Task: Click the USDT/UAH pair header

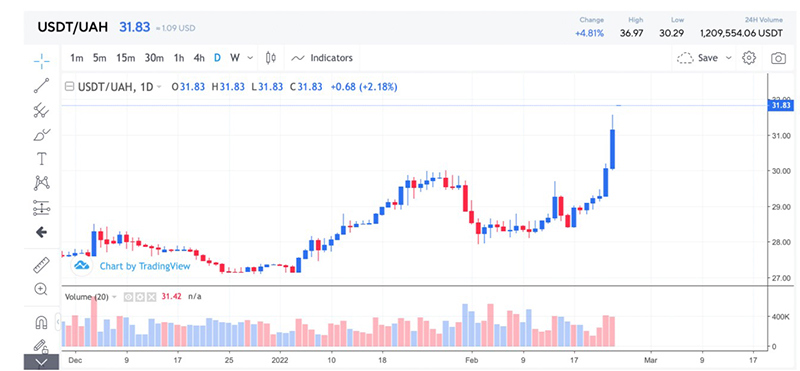Action: (73, 27)
